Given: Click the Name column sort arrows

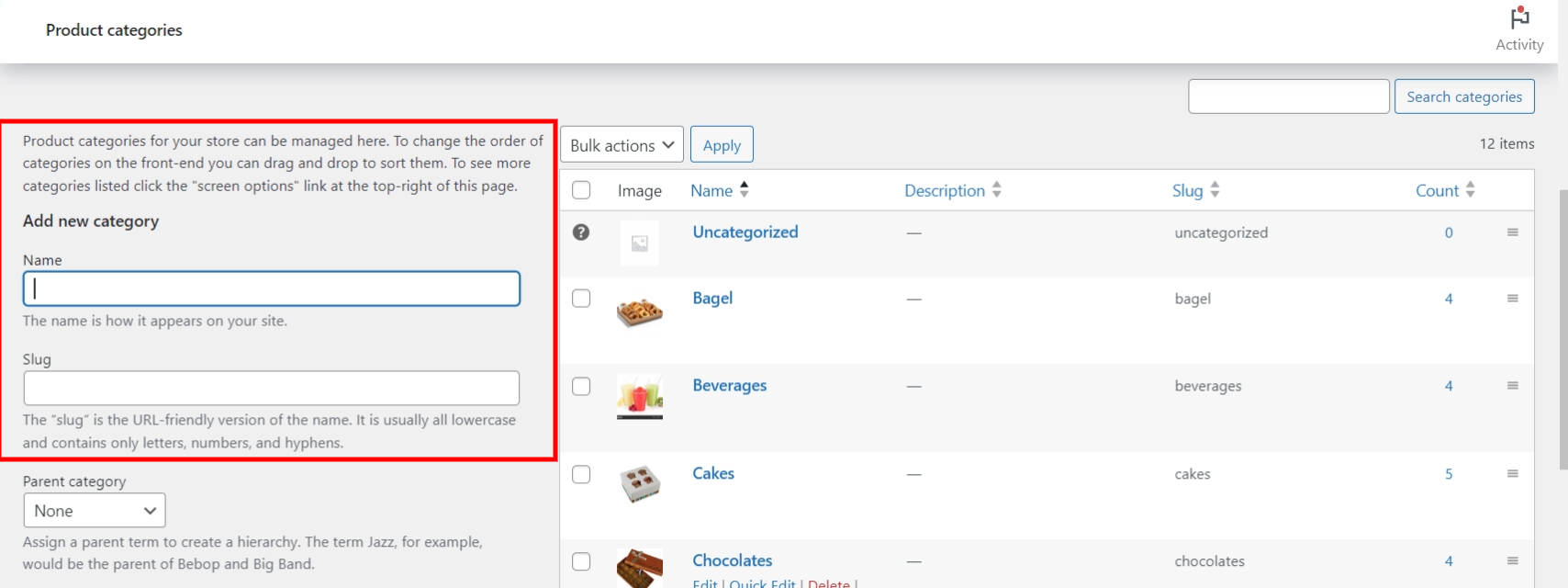Looking at the screenshot, I should click(745, 190).
